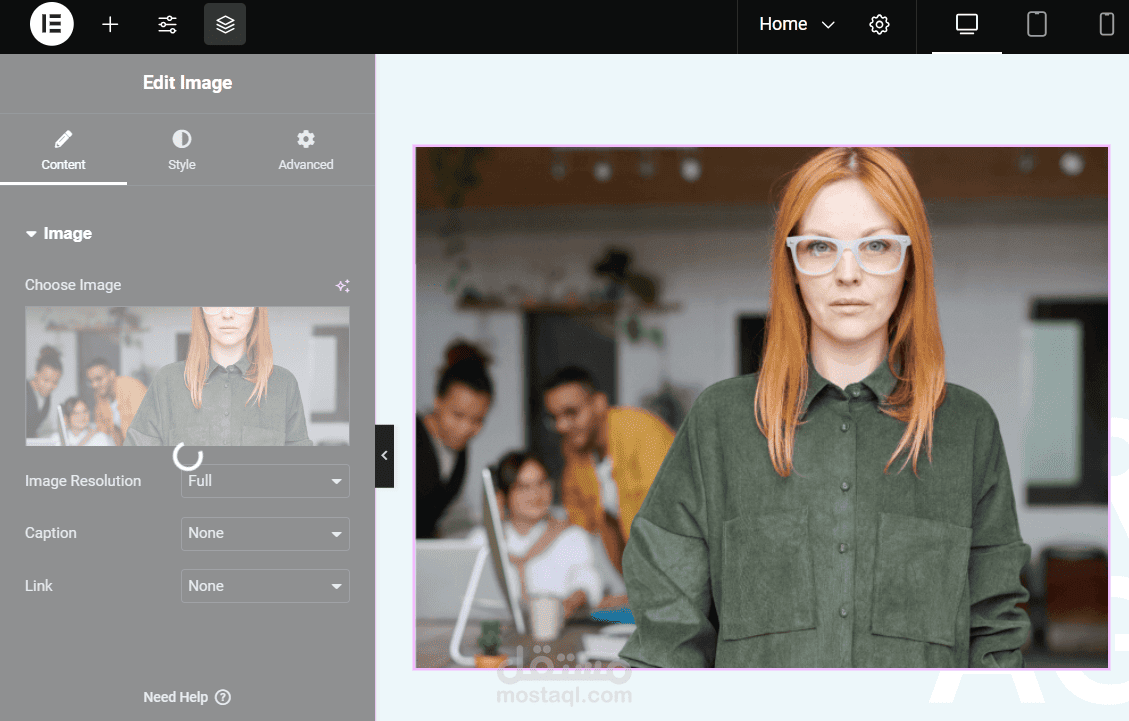Image resolution: width=1129 pixels, height=721 pixels.
Task: Open the Caption dropdown
Action: click(266, 534)
